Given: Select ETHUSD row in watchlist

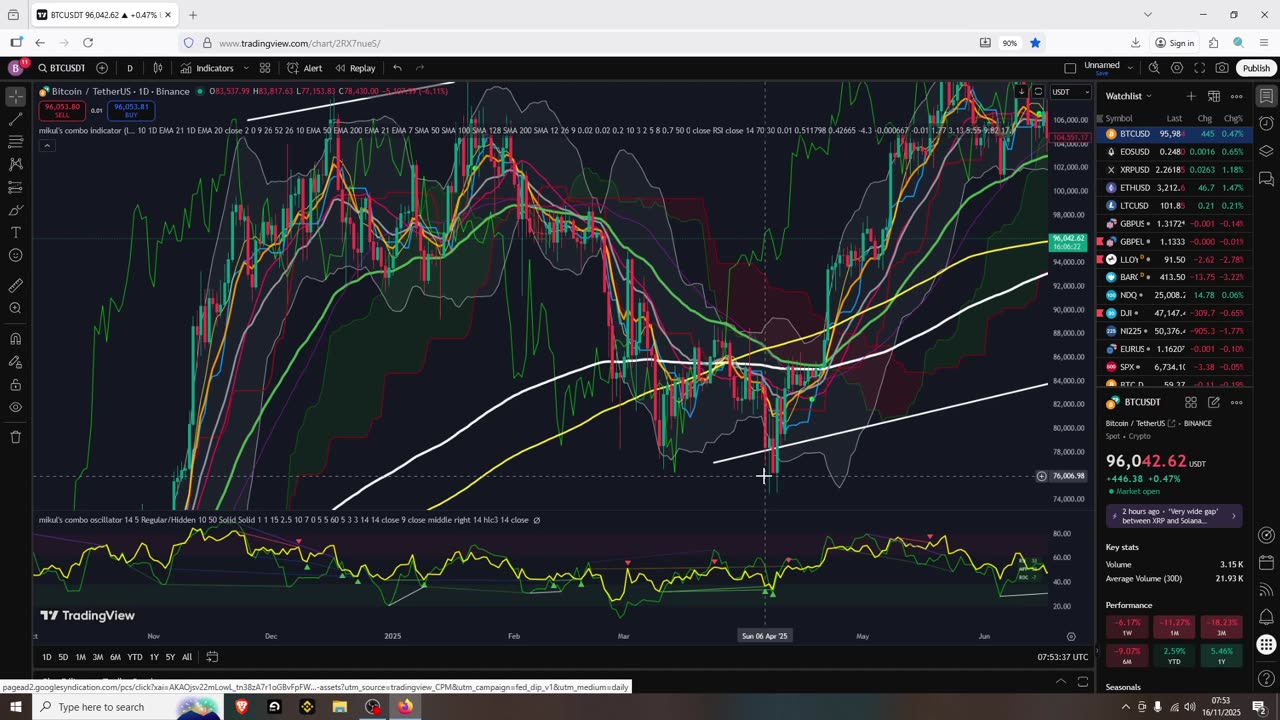Looking at the screenshot, I should 1174,188.
